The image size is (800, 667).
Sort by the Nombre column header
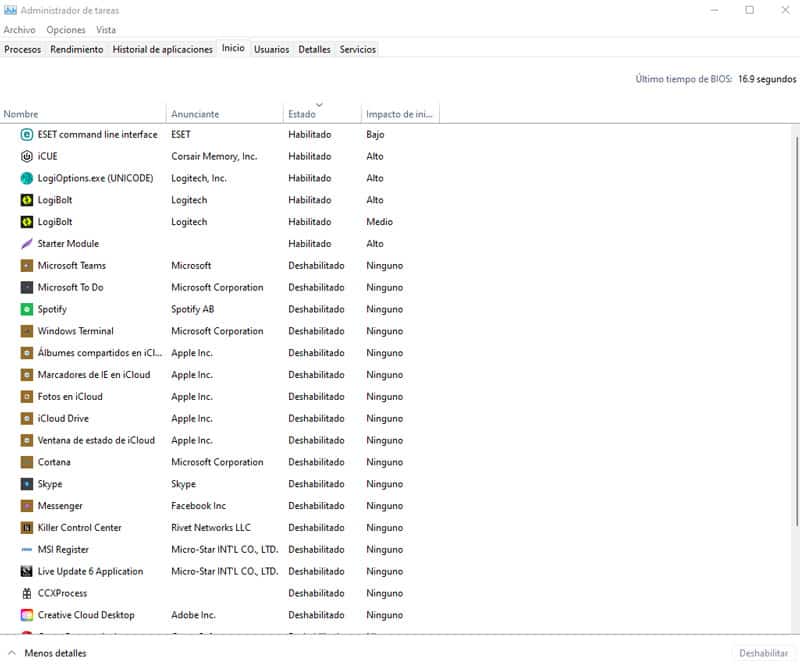pyautogui.click(x=84, y=114)
